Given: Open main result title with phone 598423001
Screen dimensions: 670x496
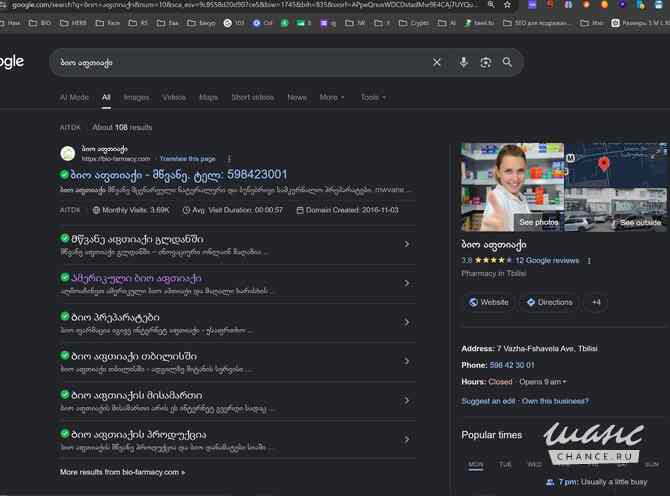Looking at the screenshot, I should click(179, 175).
